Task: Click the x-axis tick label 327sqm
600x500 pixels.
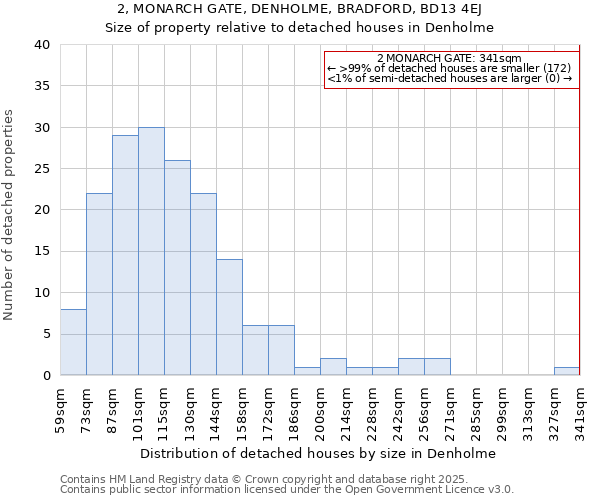Action: (554, 414)
